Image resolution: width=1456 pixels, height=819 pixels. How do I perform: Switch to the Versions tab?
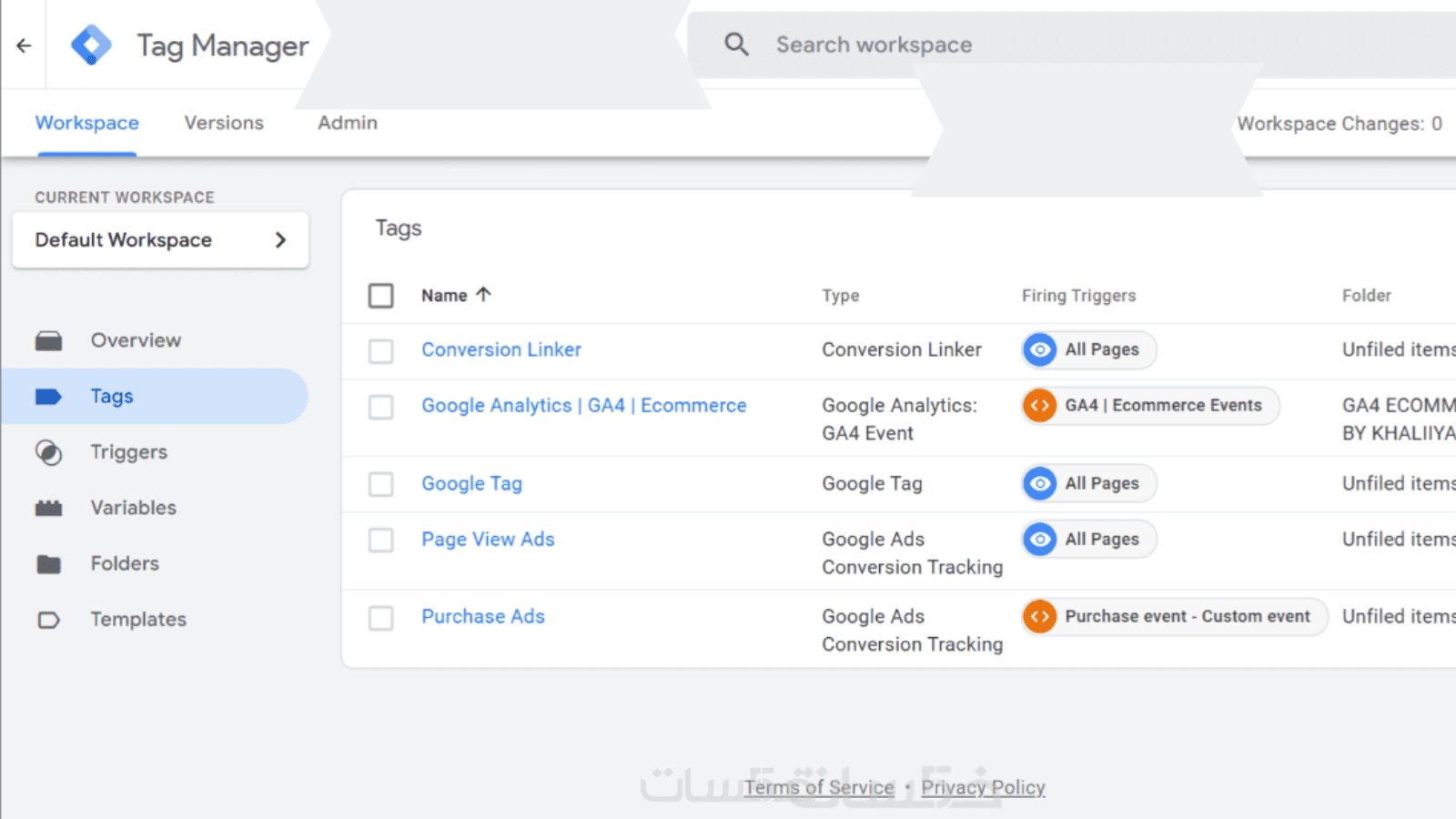coord(224,123)
